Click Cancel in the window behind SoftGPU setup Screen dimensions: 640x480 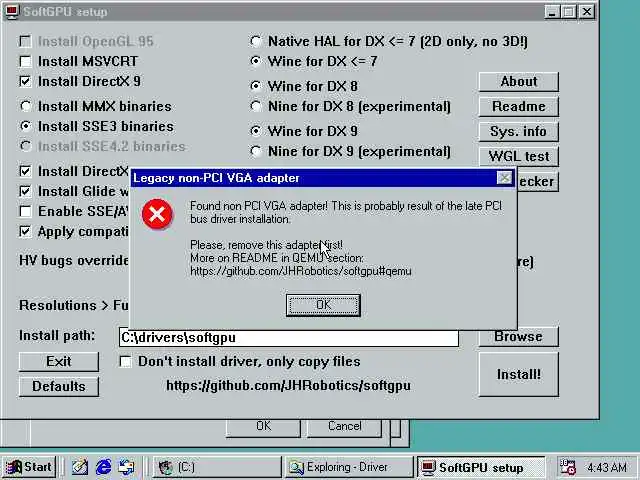pyautogui.click(x=344, y=427)
